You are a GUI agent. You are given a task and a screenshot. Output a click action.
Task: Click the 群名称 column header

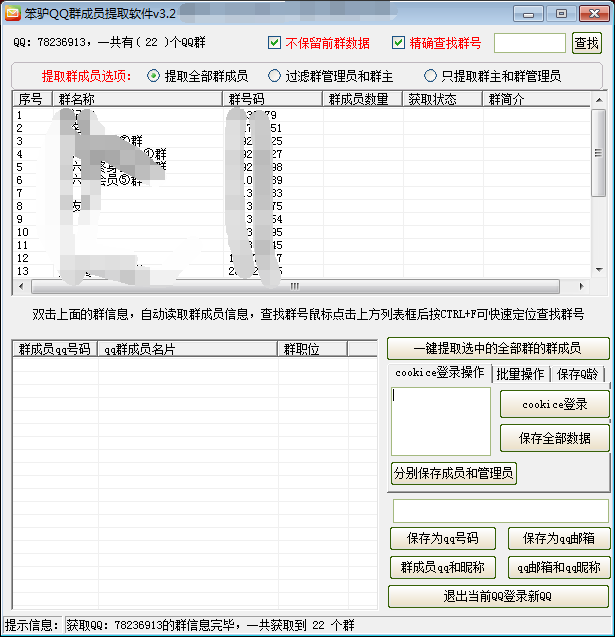coord(138,99)
